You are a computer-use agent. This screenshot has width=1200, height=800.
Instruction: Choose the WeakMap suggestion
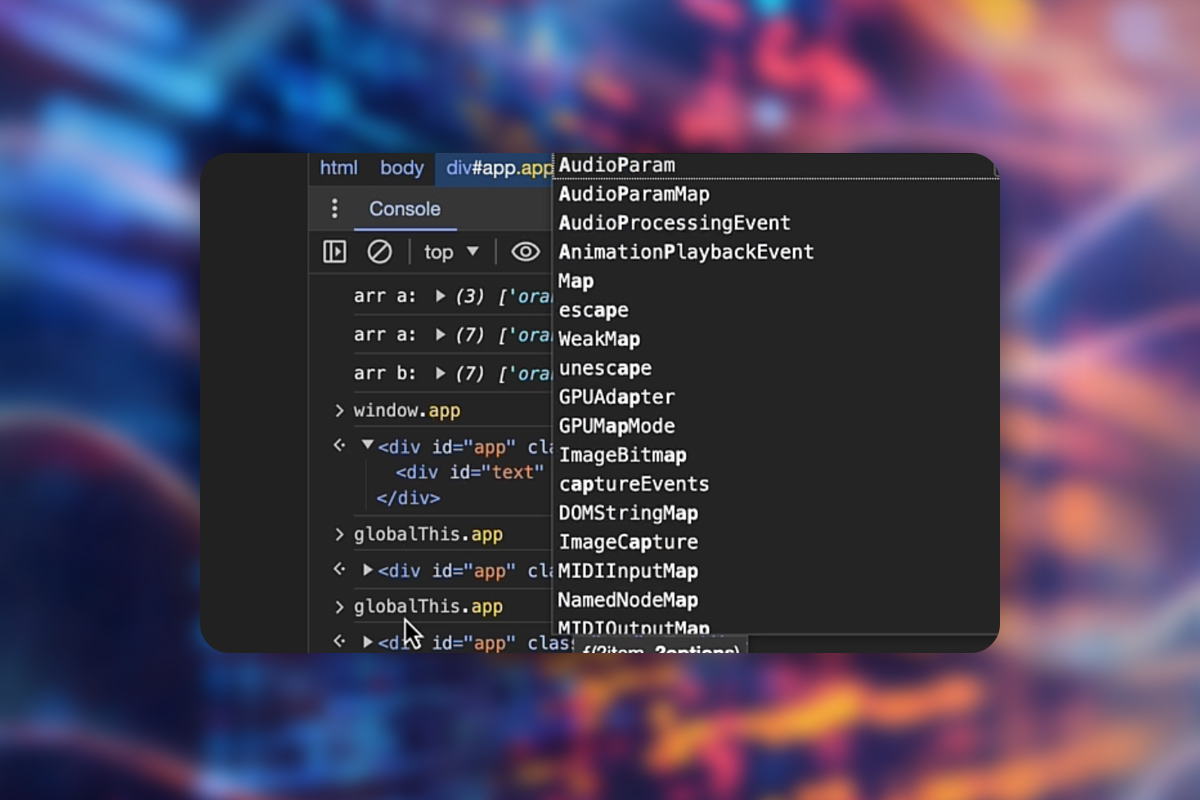coord(775,339)
